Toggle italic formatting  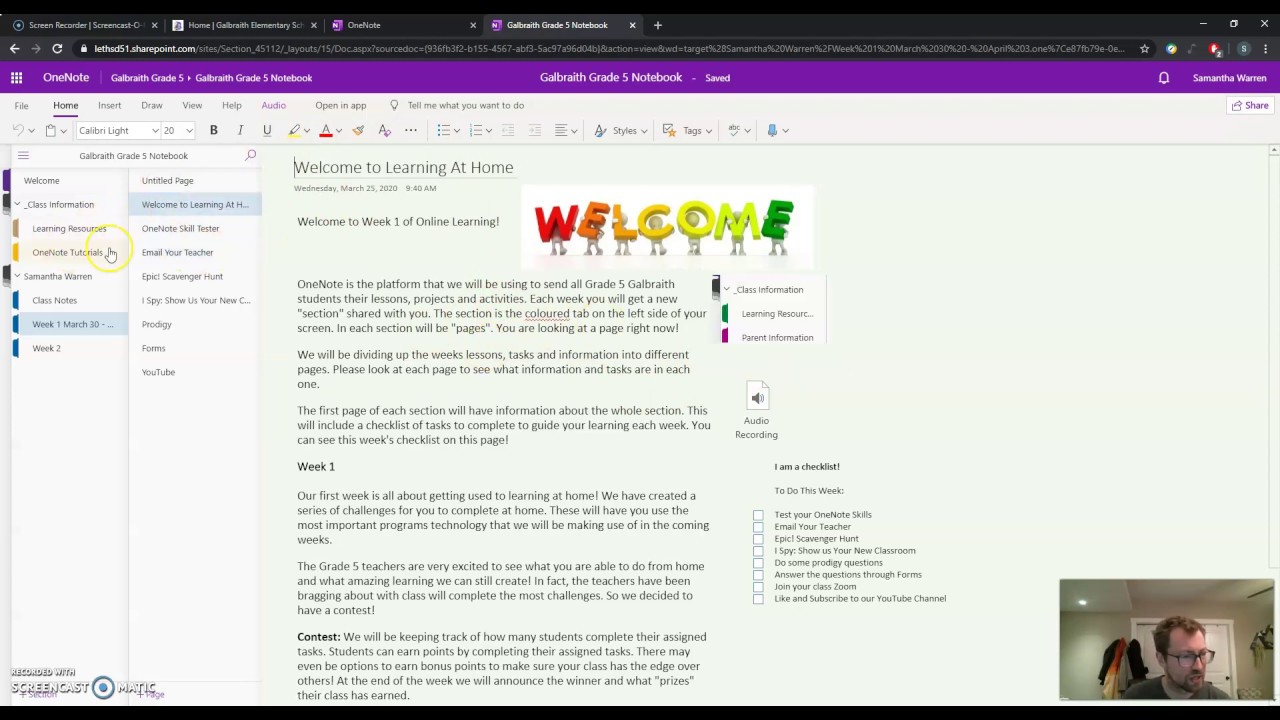coord(240,130)
